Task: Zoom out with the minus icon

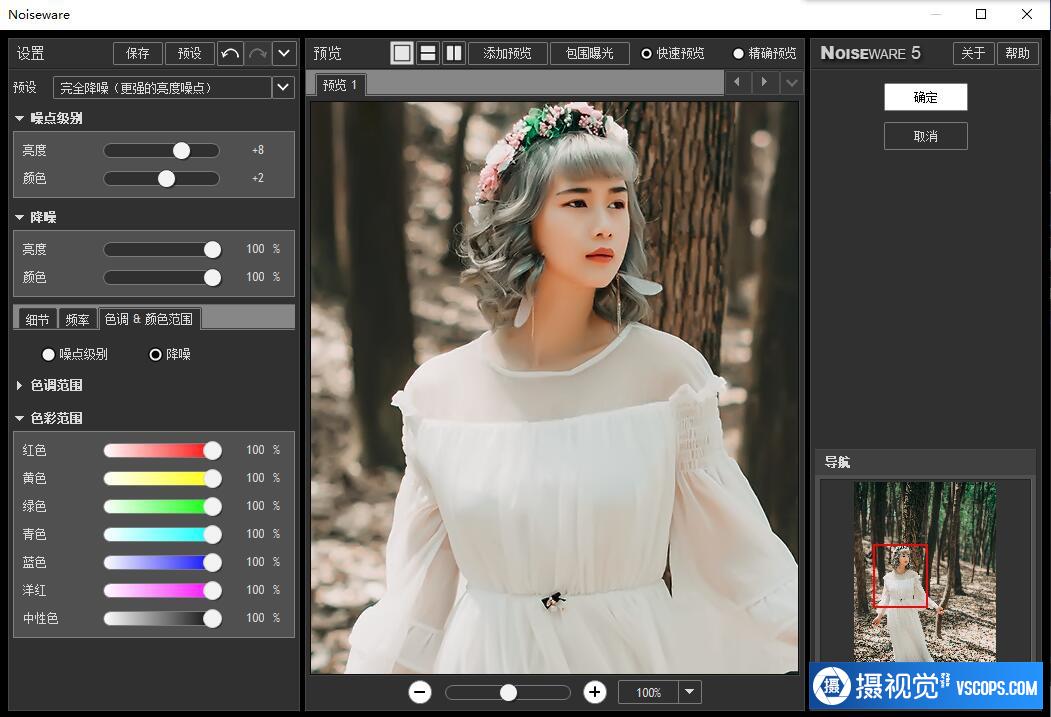Action: tap(420, 692)
